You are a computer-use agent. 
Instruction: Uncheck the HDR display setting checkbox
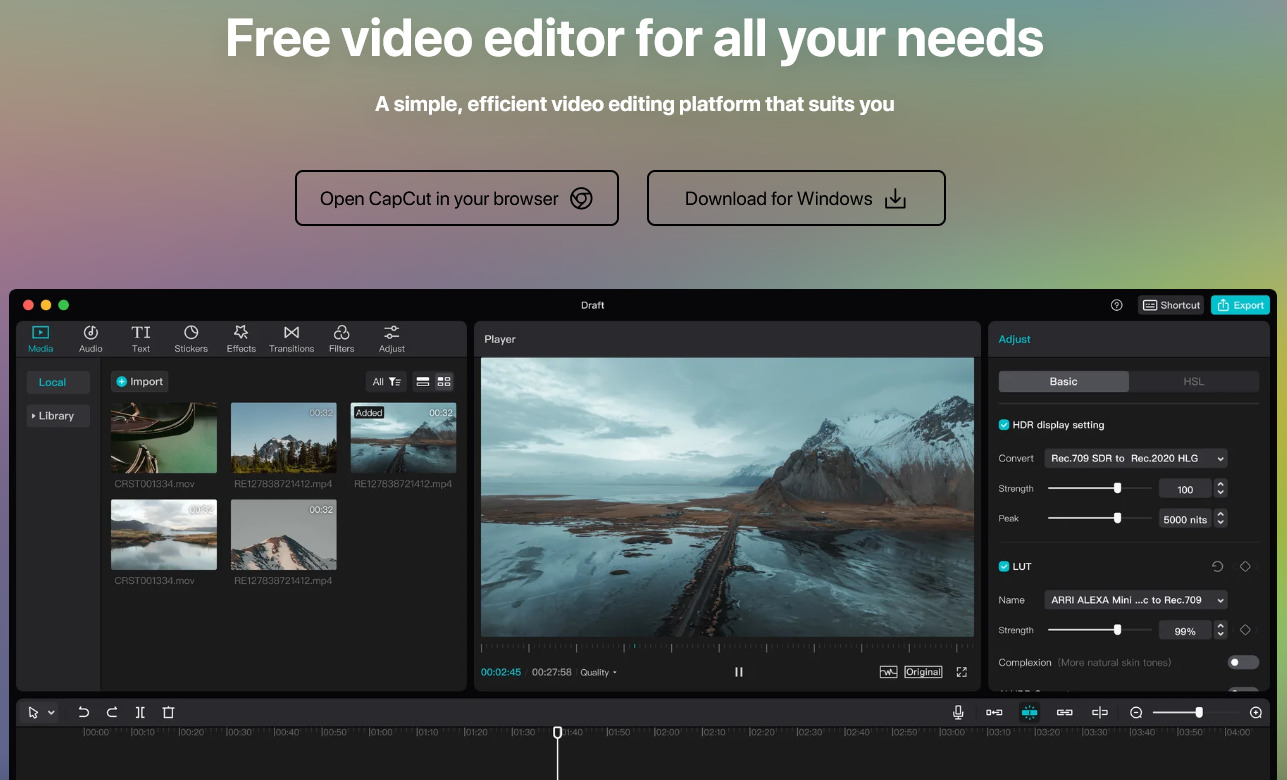click(x=1004, y=424)
